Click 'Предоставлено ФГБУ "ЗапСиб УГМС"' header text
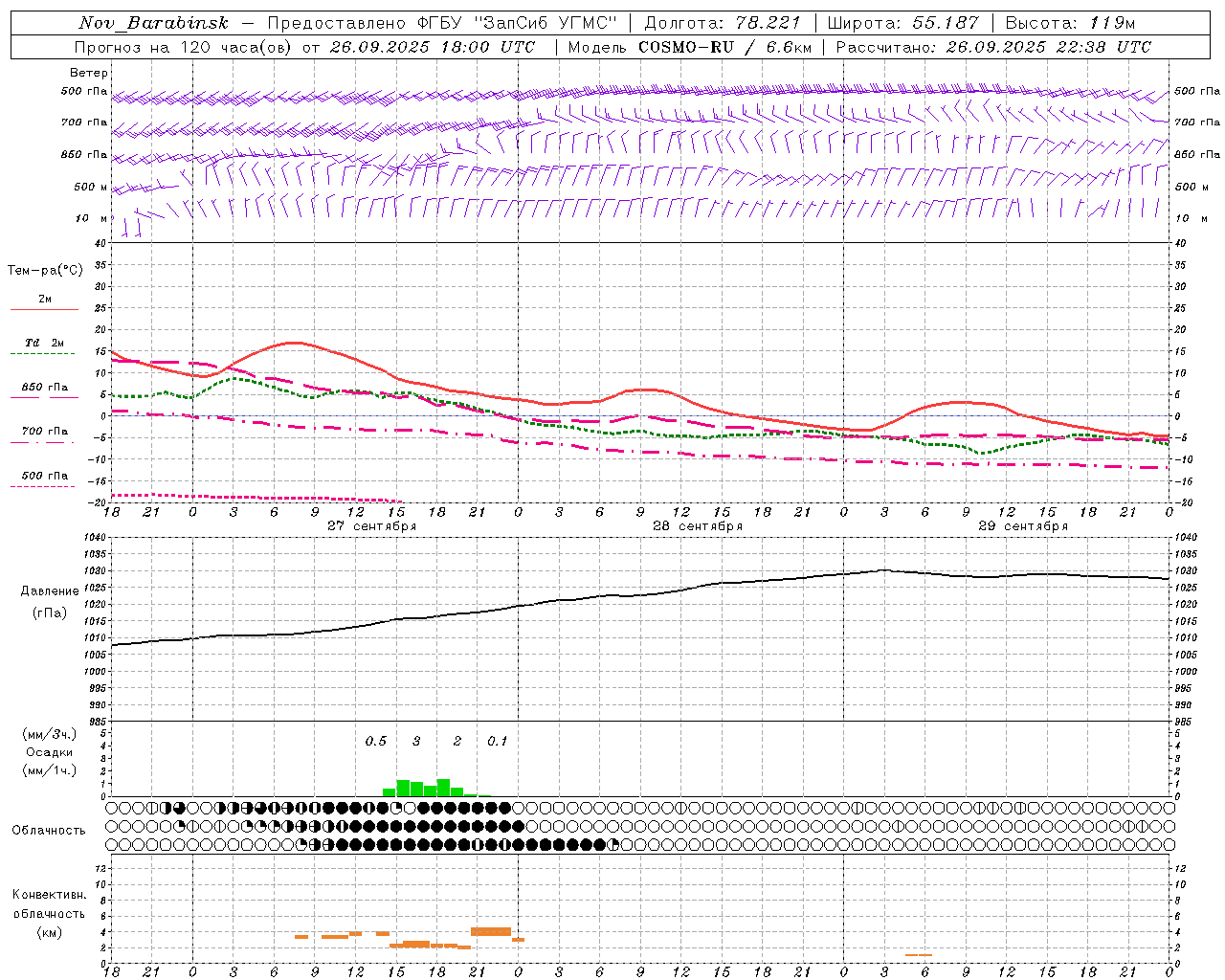The image size is (1225, 980). click(x=443, y=23)
